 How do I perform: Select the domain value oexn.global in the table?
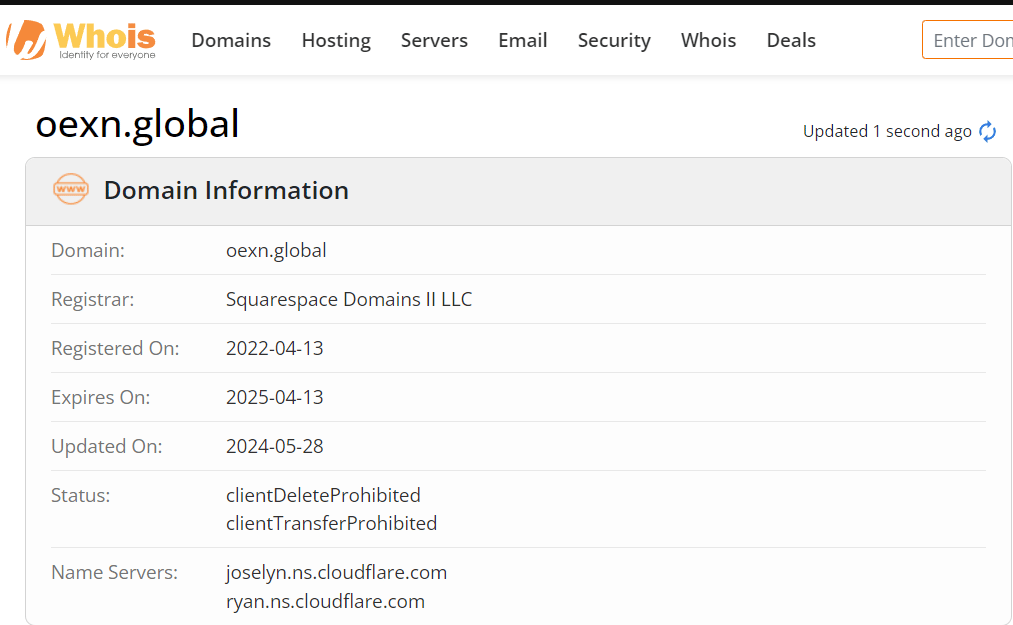pyautogui.click(x=276, y=250)
